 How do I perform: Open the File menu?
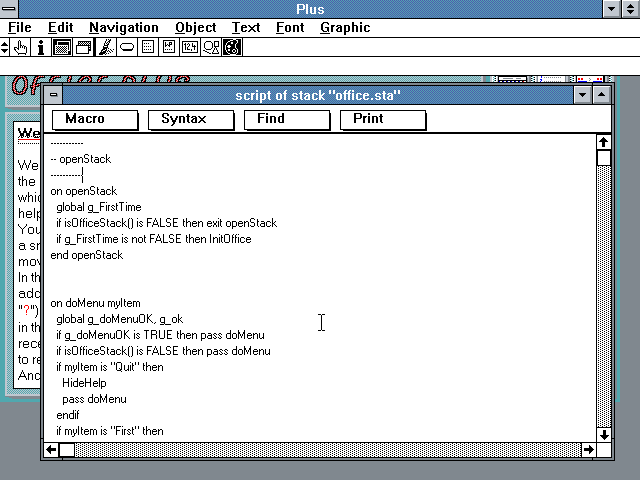pyautogui.click(x=20, y=27)
